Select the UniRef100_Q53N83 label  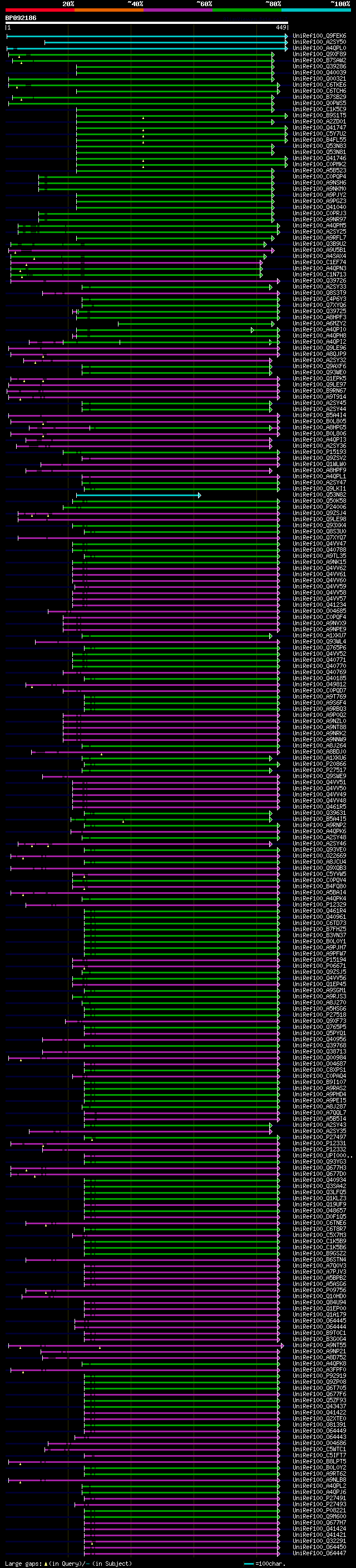[x=319, y=146]
